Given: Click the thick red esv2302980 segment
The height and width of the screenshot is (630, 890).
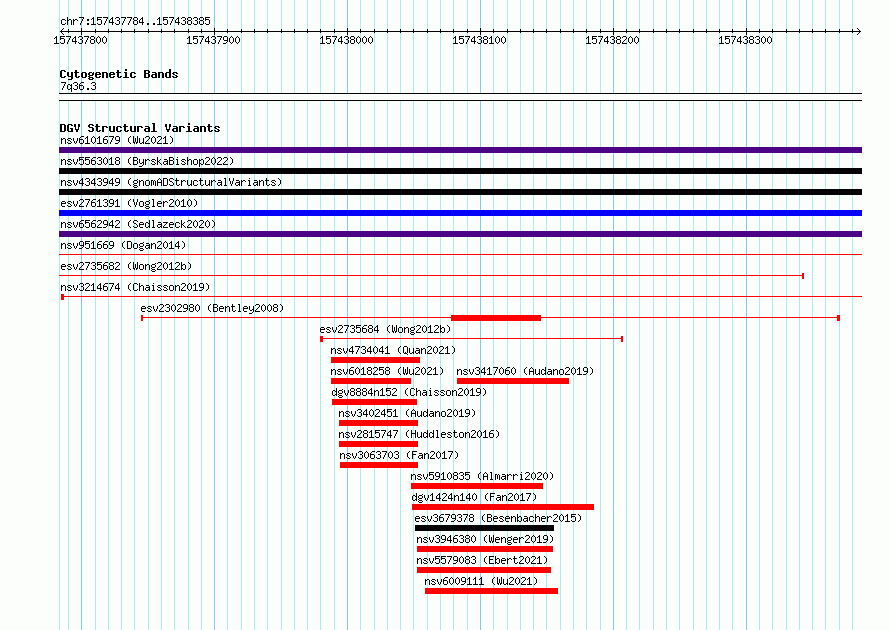Looking at the screenshot, I should [496, 318].
